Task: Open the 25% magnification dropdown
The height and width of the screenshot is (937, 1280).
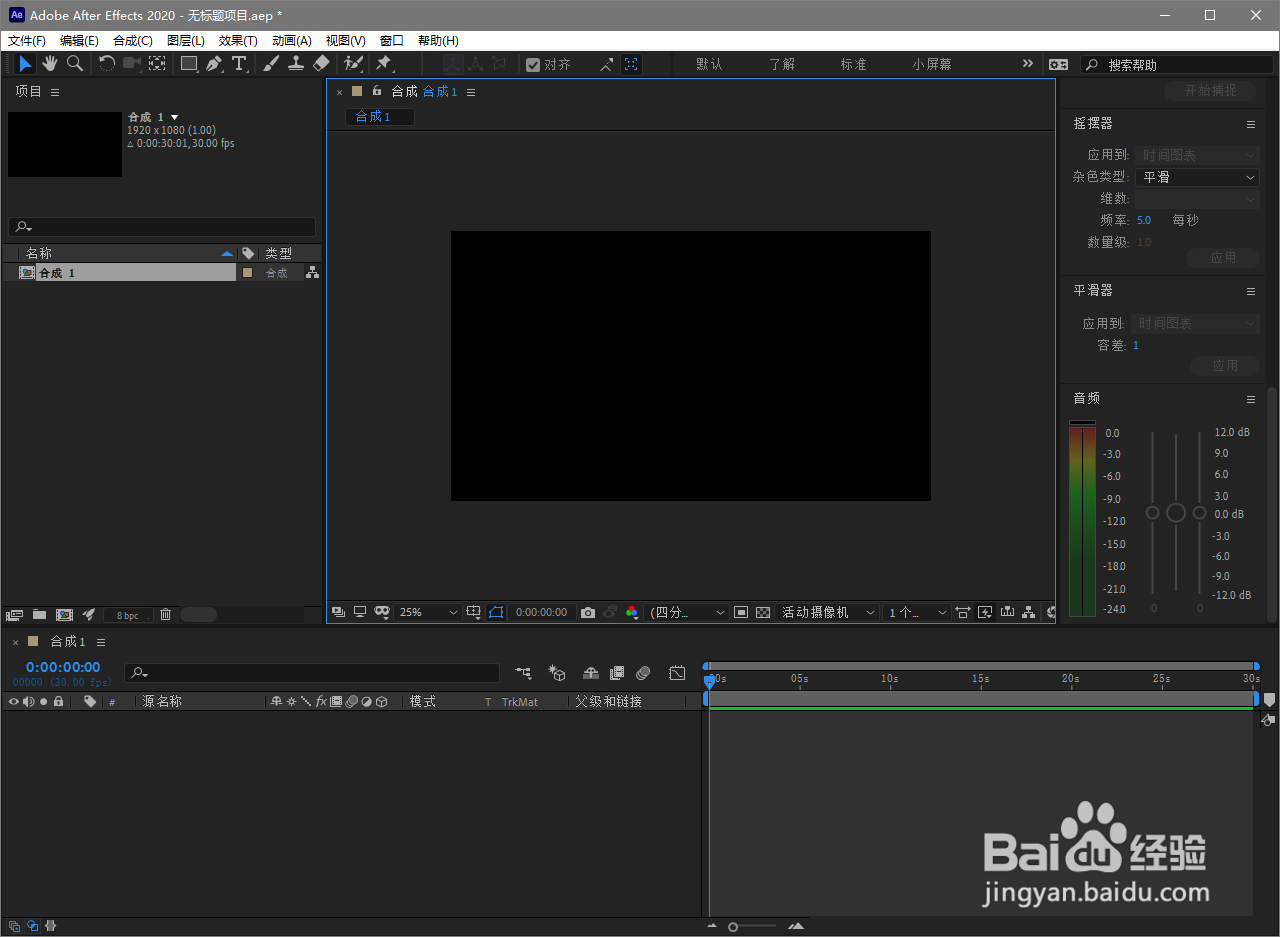Action: [428, 612]
